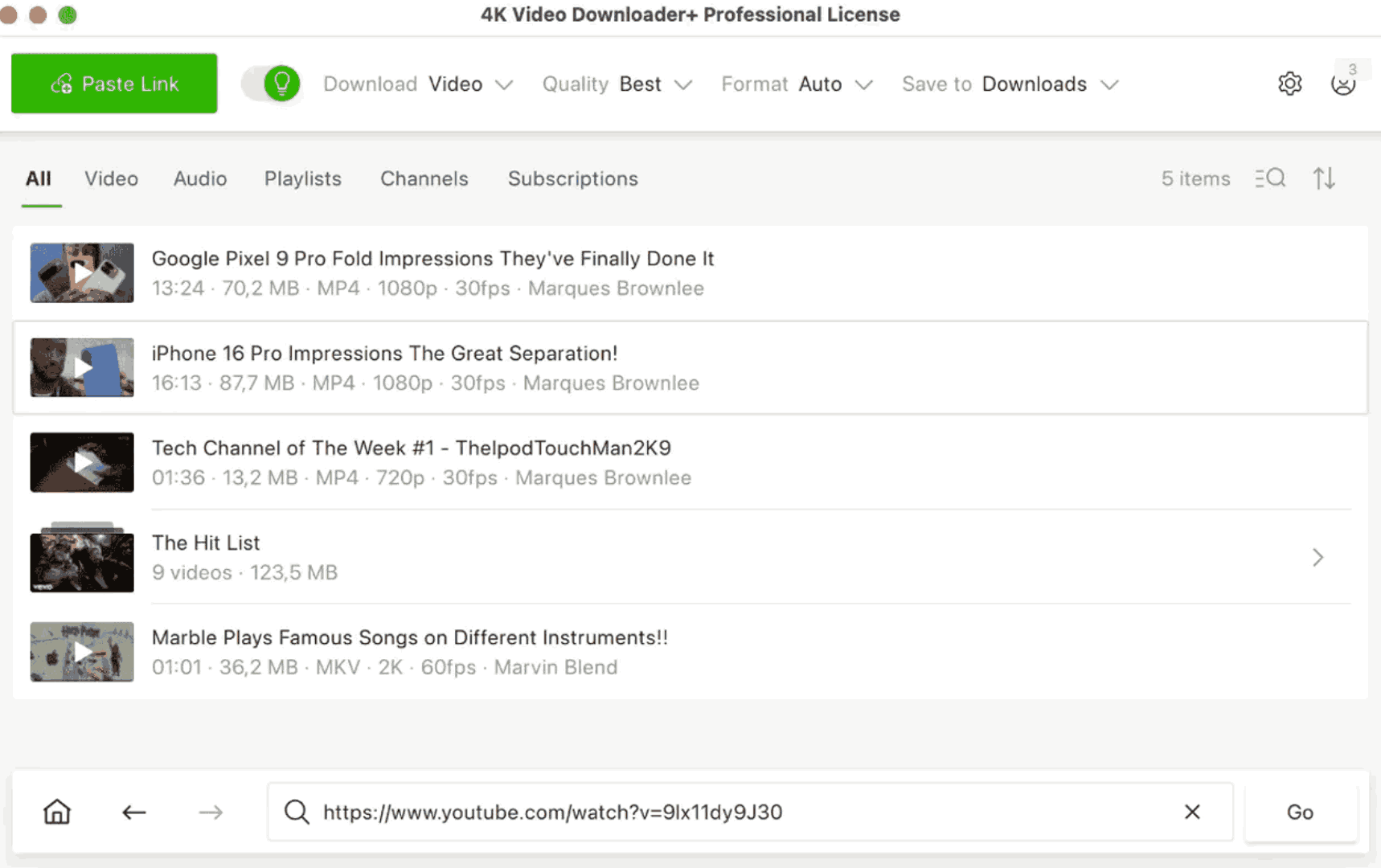Switch to the Playlists tab
Image resolution: width=1381 pixels, height=868 pixels.
coord(303,178)
